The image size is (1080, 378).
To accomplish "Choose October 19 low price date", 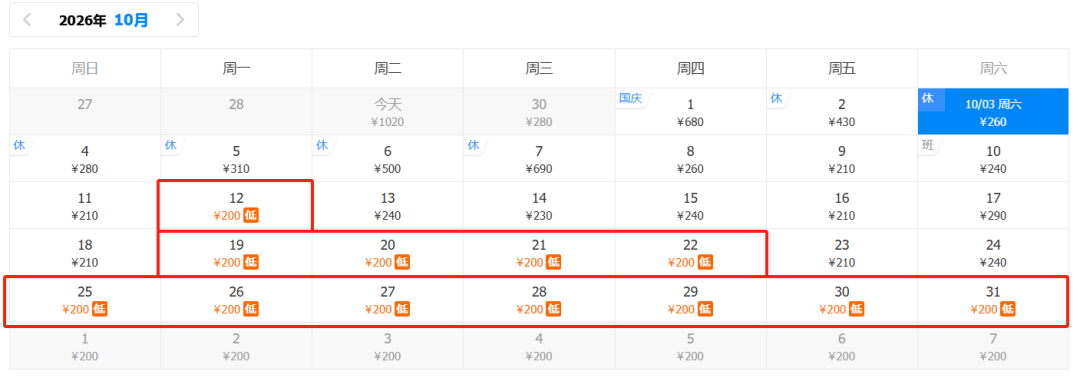I will (x=236, y=252).
